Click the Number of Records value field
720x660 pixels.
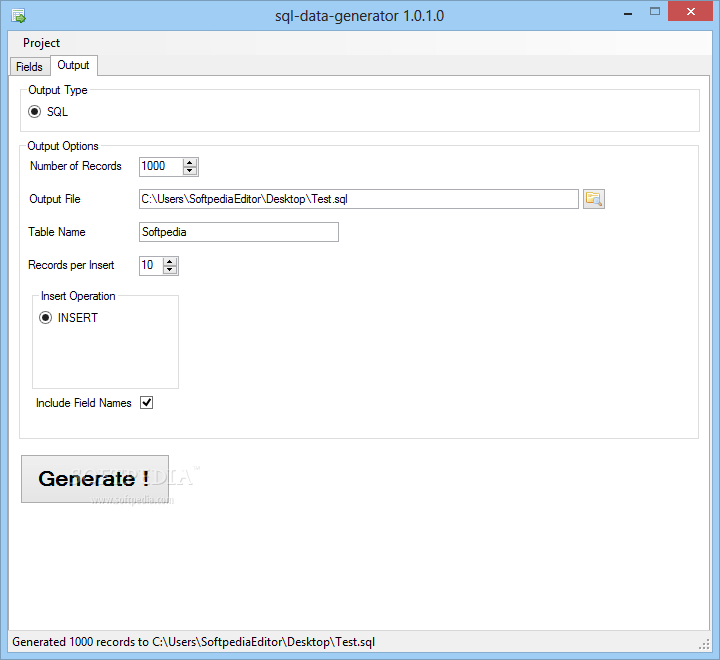161,166
